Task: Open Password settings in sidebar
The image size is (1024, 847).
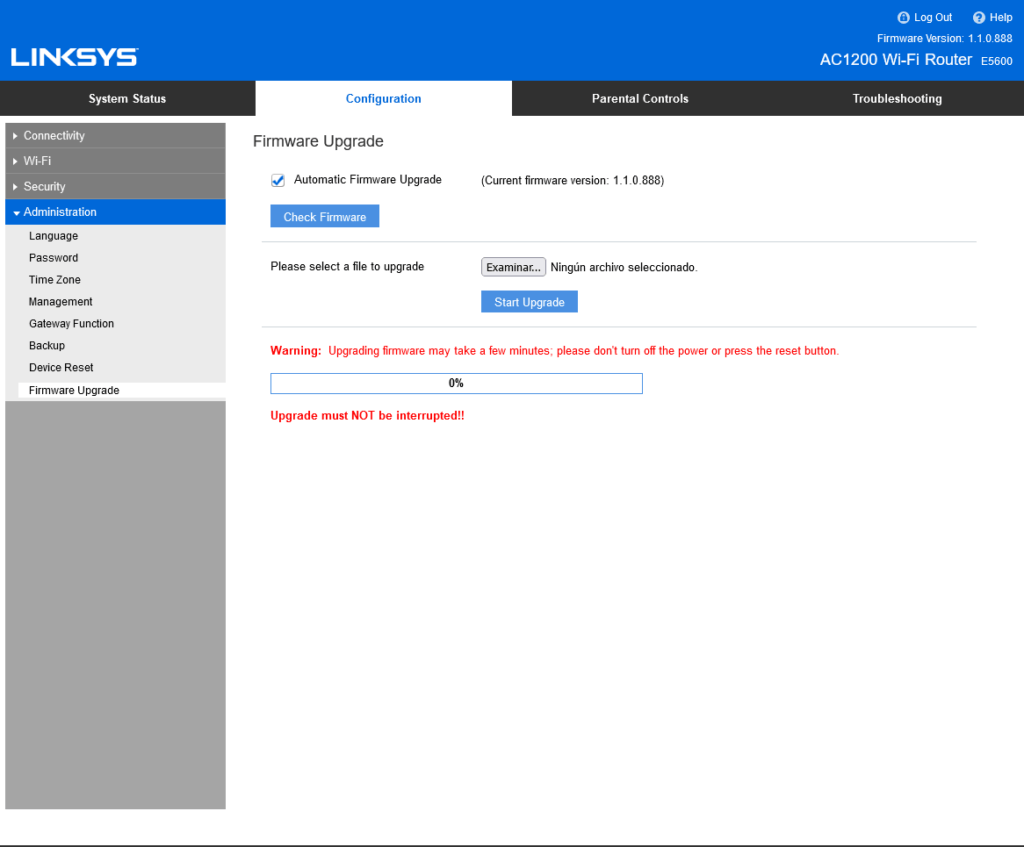Action: [x=54, y=258]
